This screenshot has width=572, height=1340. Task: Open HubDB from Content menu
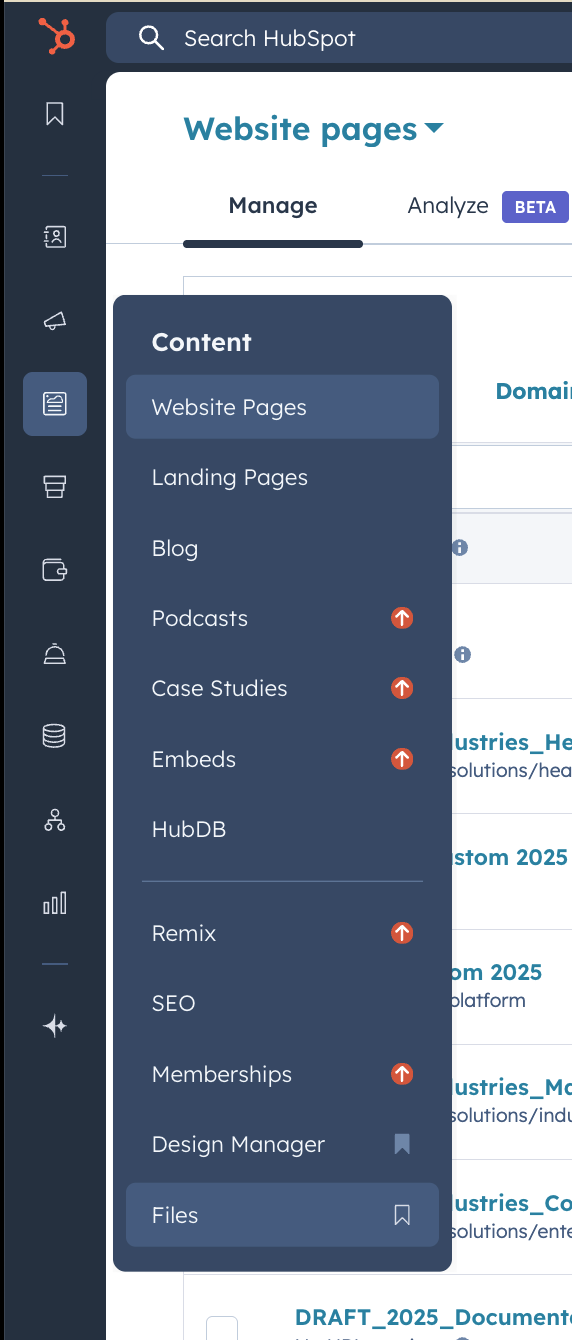click(282, 829)
